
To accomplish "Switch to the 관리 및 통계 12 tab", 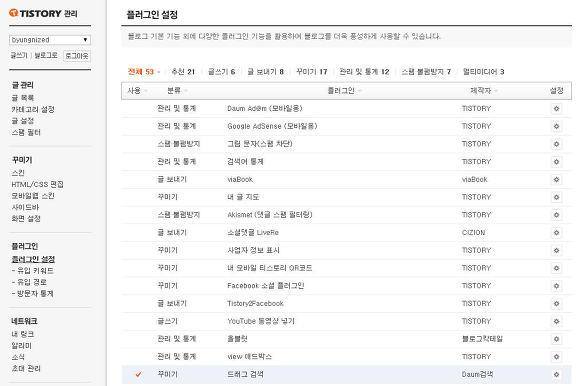I will 364,72.
